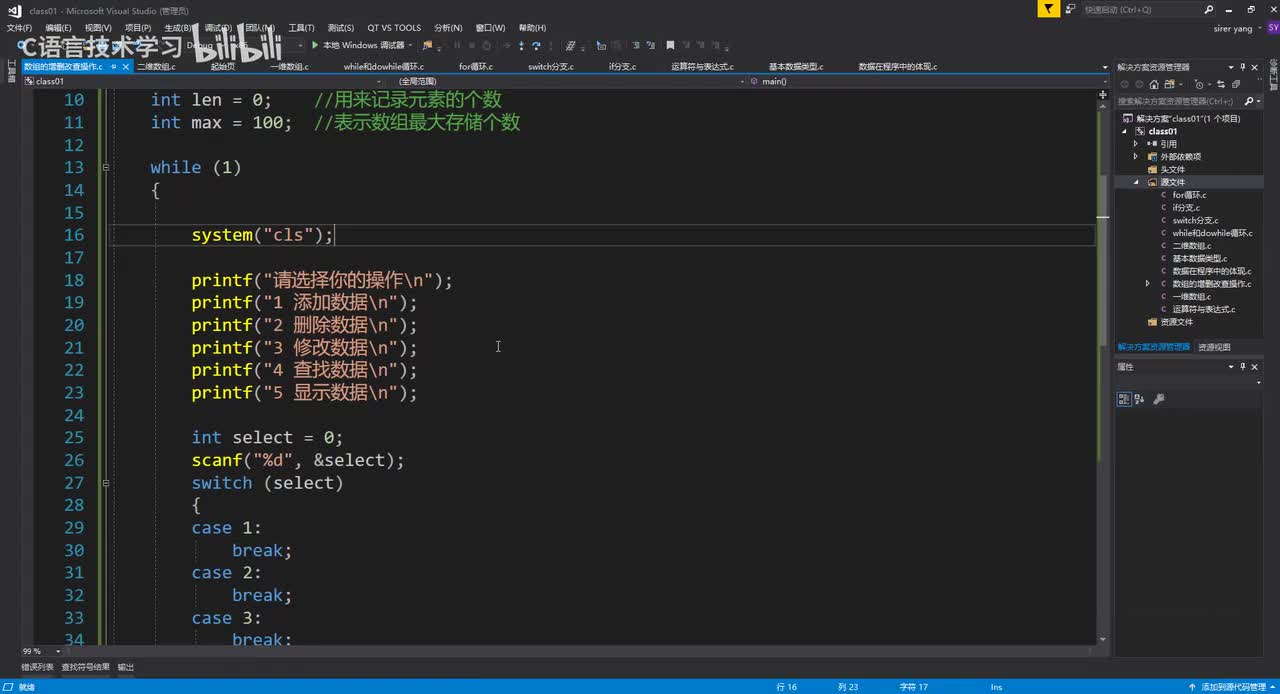The image size is (1280, 694).
Task: Toggle outlining at the system("cls") line
Action: (106, 235)
